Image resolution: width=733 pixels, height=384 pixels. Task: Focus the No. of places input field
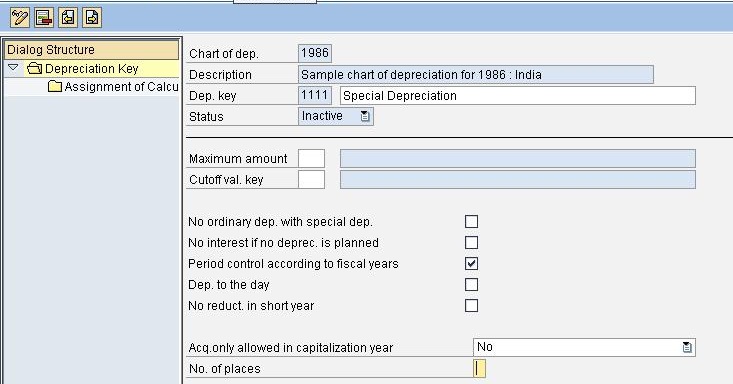click(480, 368)
